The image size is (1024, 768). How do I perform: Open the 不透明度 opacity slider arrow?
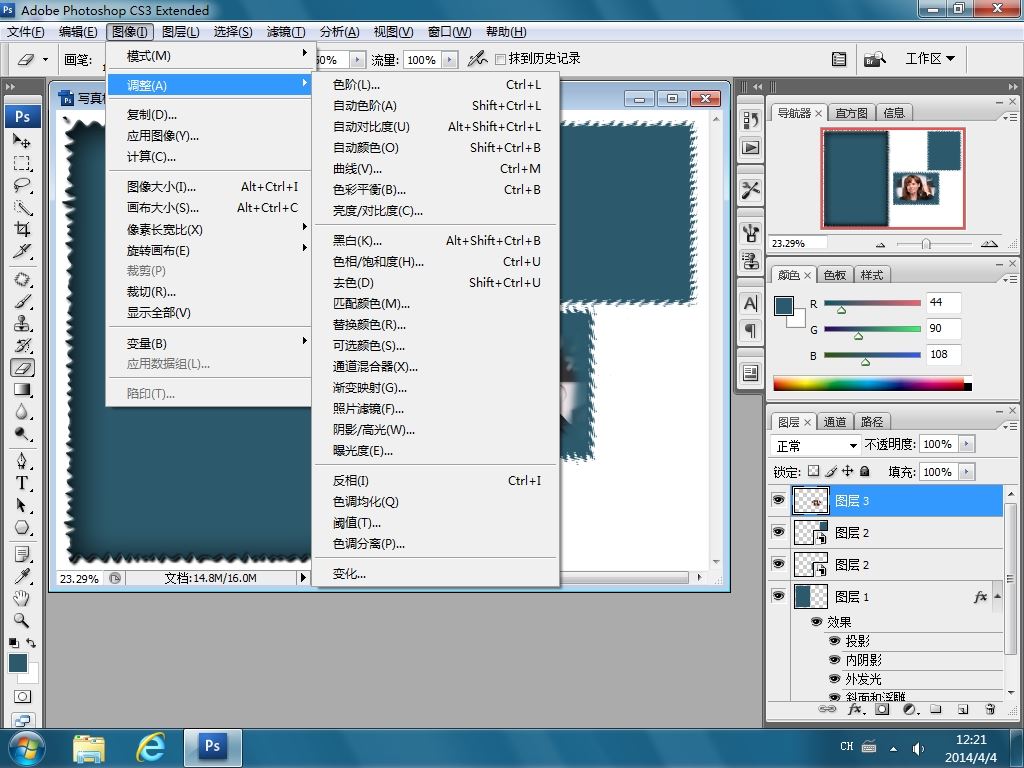(967, 444)
